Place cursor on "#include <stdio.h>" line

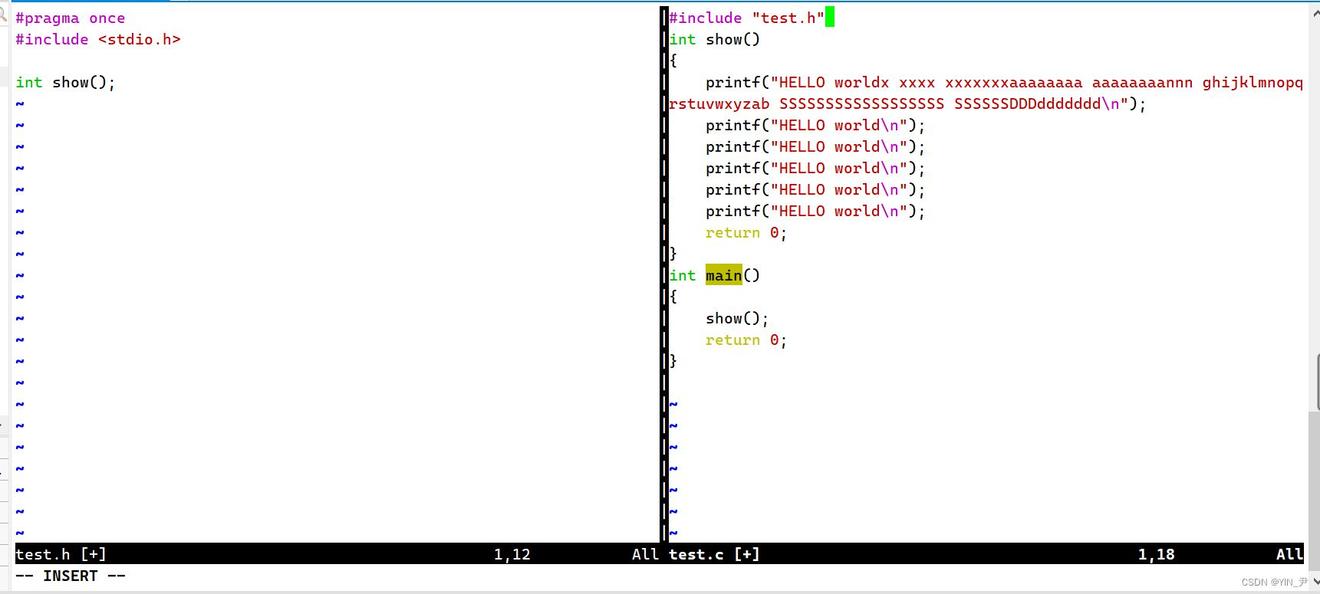pyautogui.click(x=98, y=39)
